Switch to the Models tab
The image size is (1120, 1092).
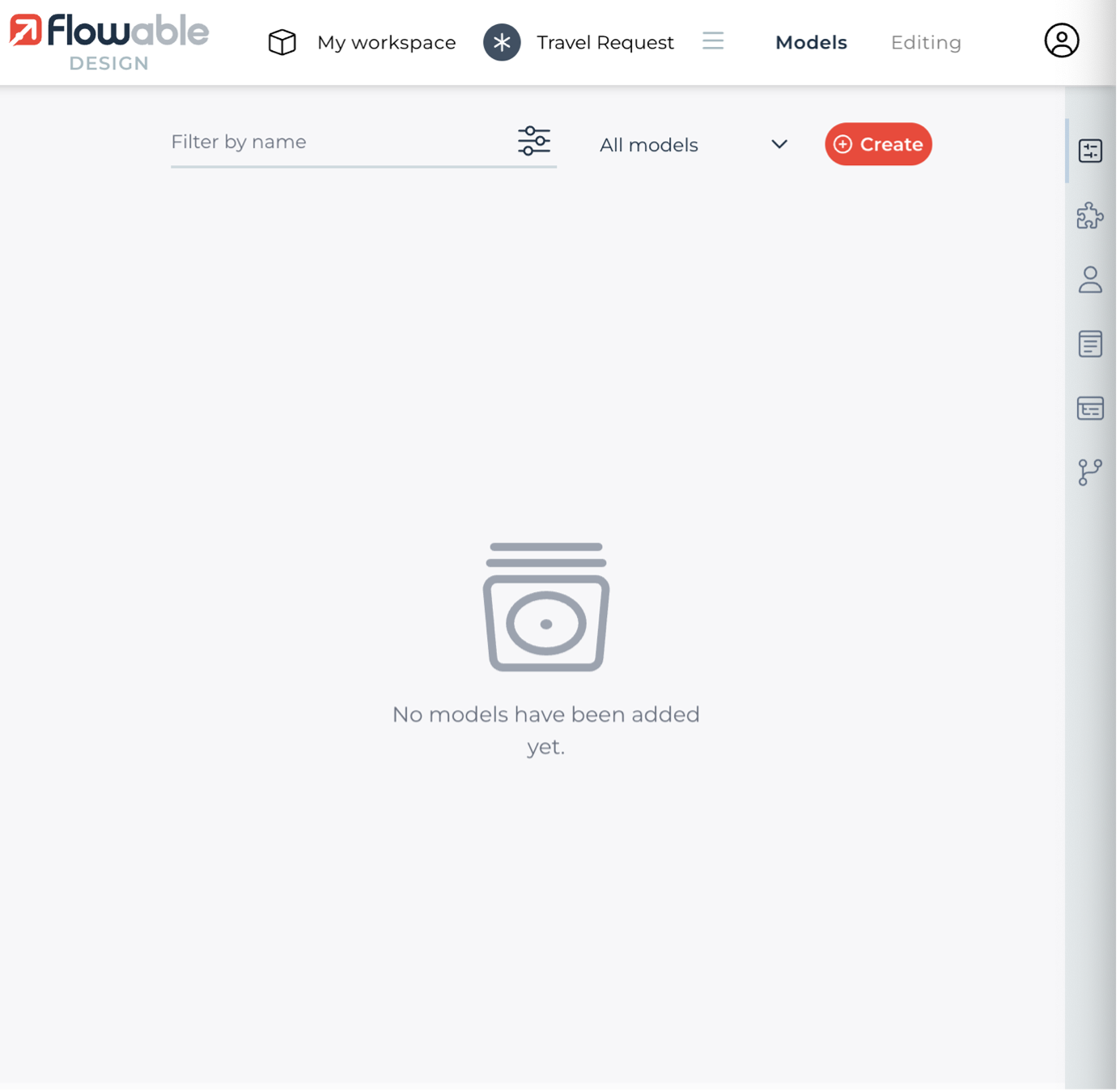point(811,43)
